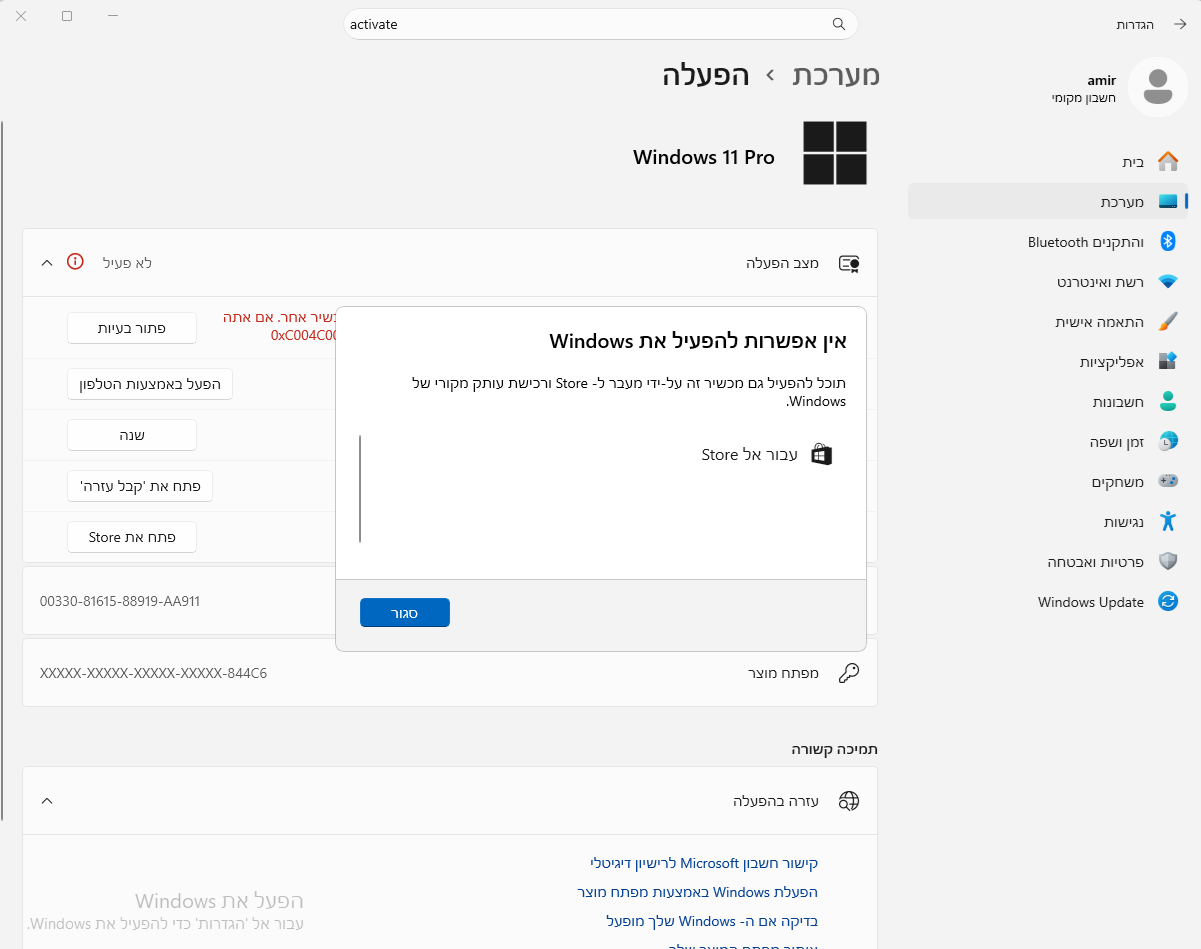Click the search field containing activate

coord(600,24)
